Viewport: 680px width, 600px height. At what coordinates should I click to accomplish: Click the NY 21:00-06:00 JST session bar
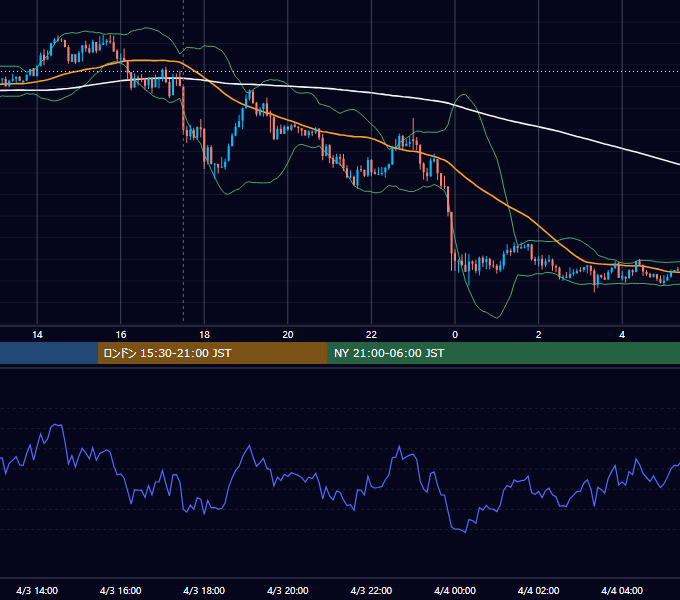point(503,353)
